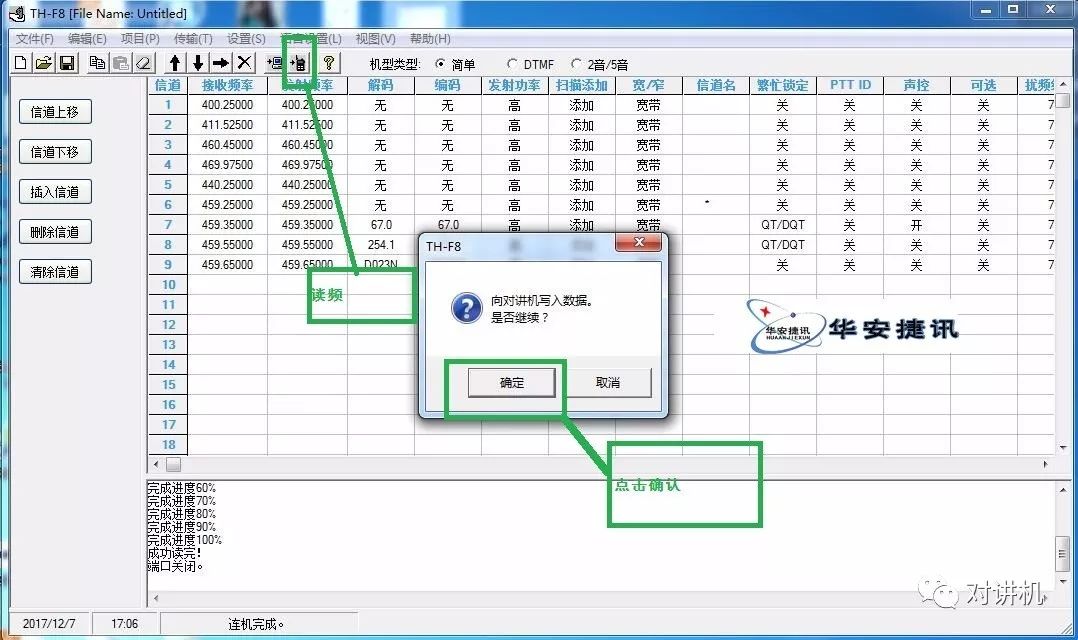Open Help using the question mark icon
Screen dimensions: 1078x640
click(x=330, y=62)
